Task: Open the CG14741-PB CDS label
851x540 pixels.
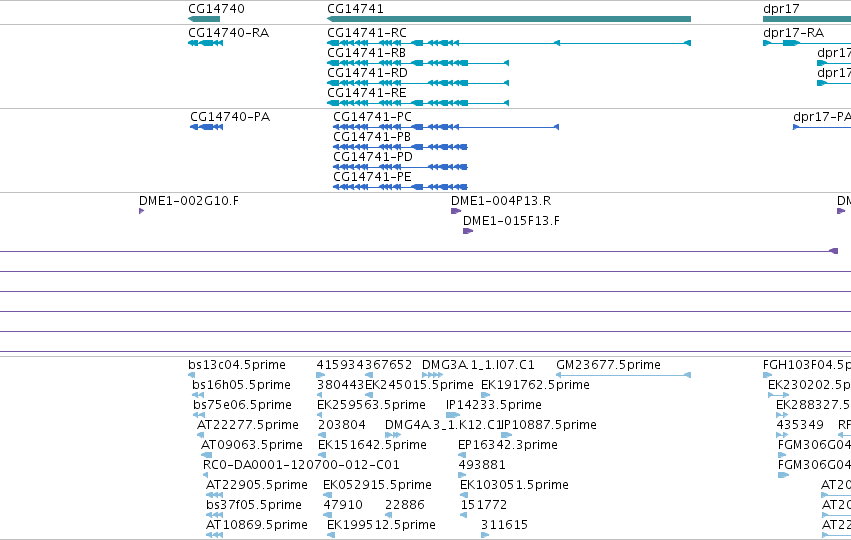Action: [372, 137]
